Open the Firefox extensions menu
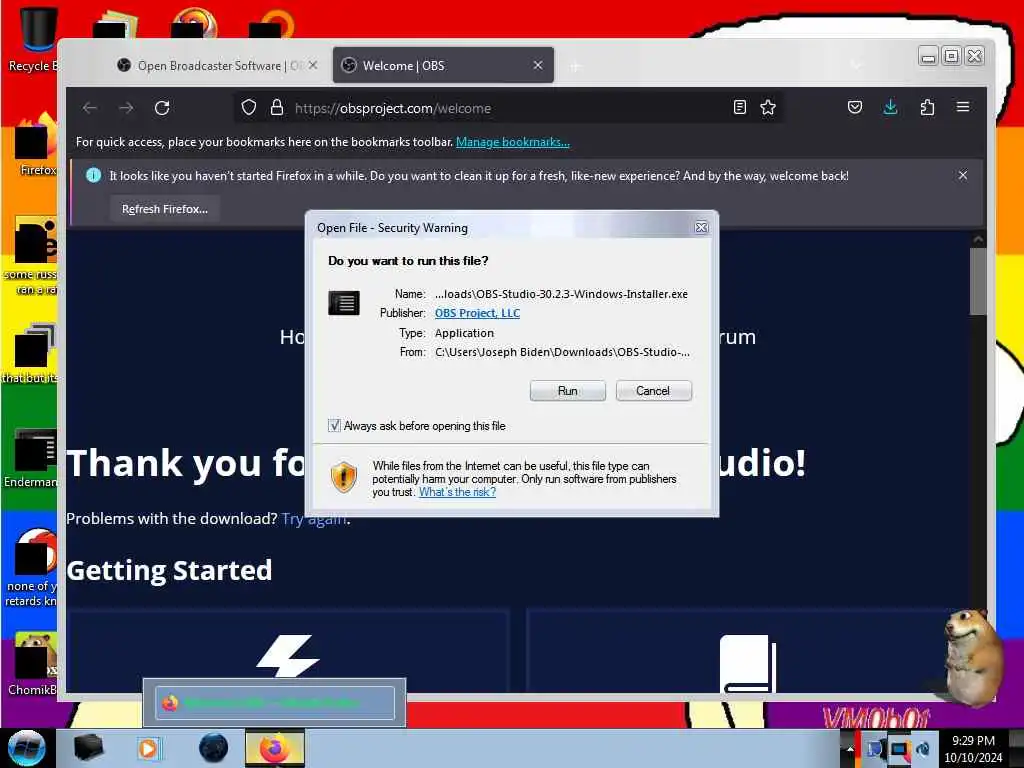The image size is (1024, 768). (x=927, y=107)
